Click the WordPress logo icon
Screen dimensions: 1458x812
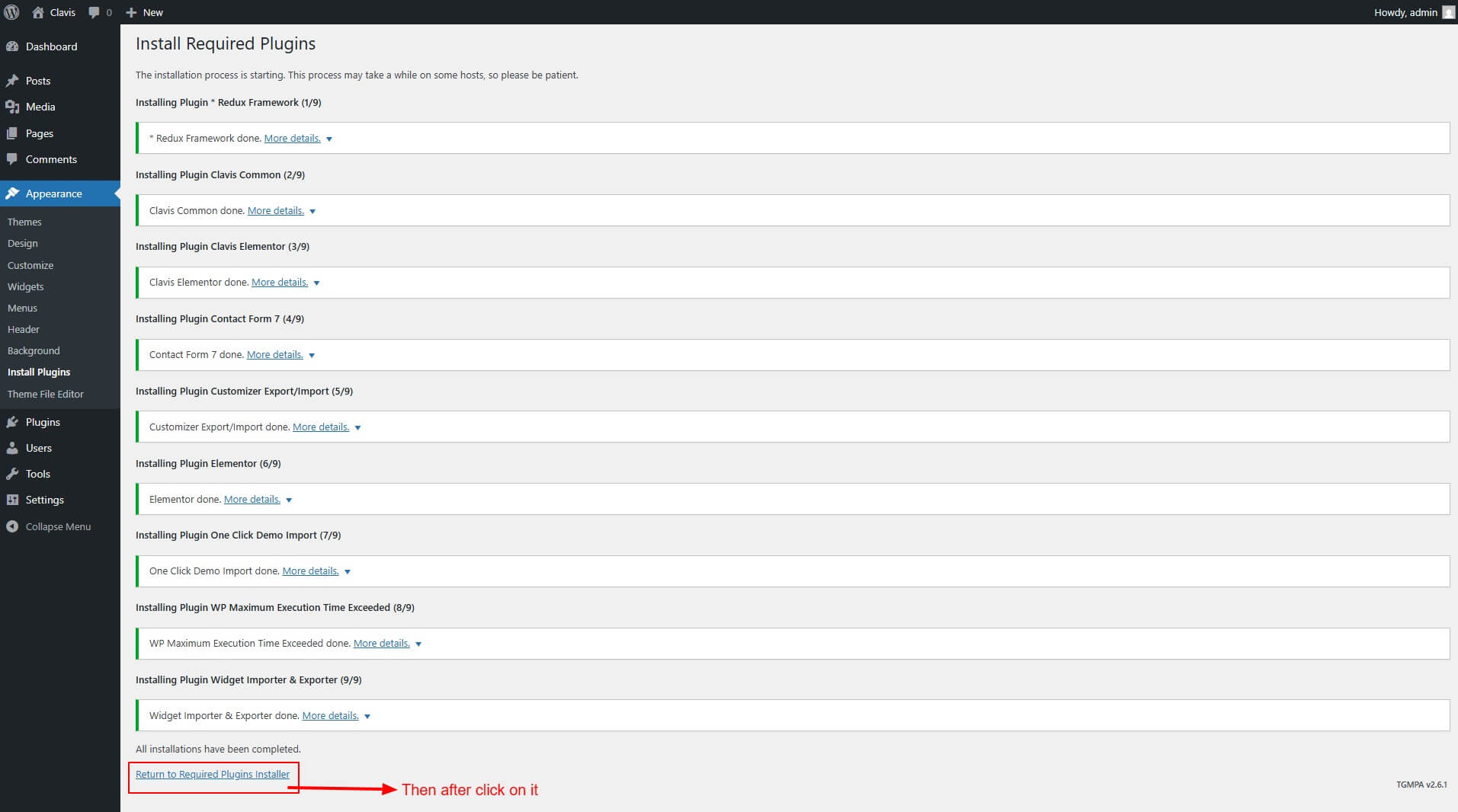[11, 12]
